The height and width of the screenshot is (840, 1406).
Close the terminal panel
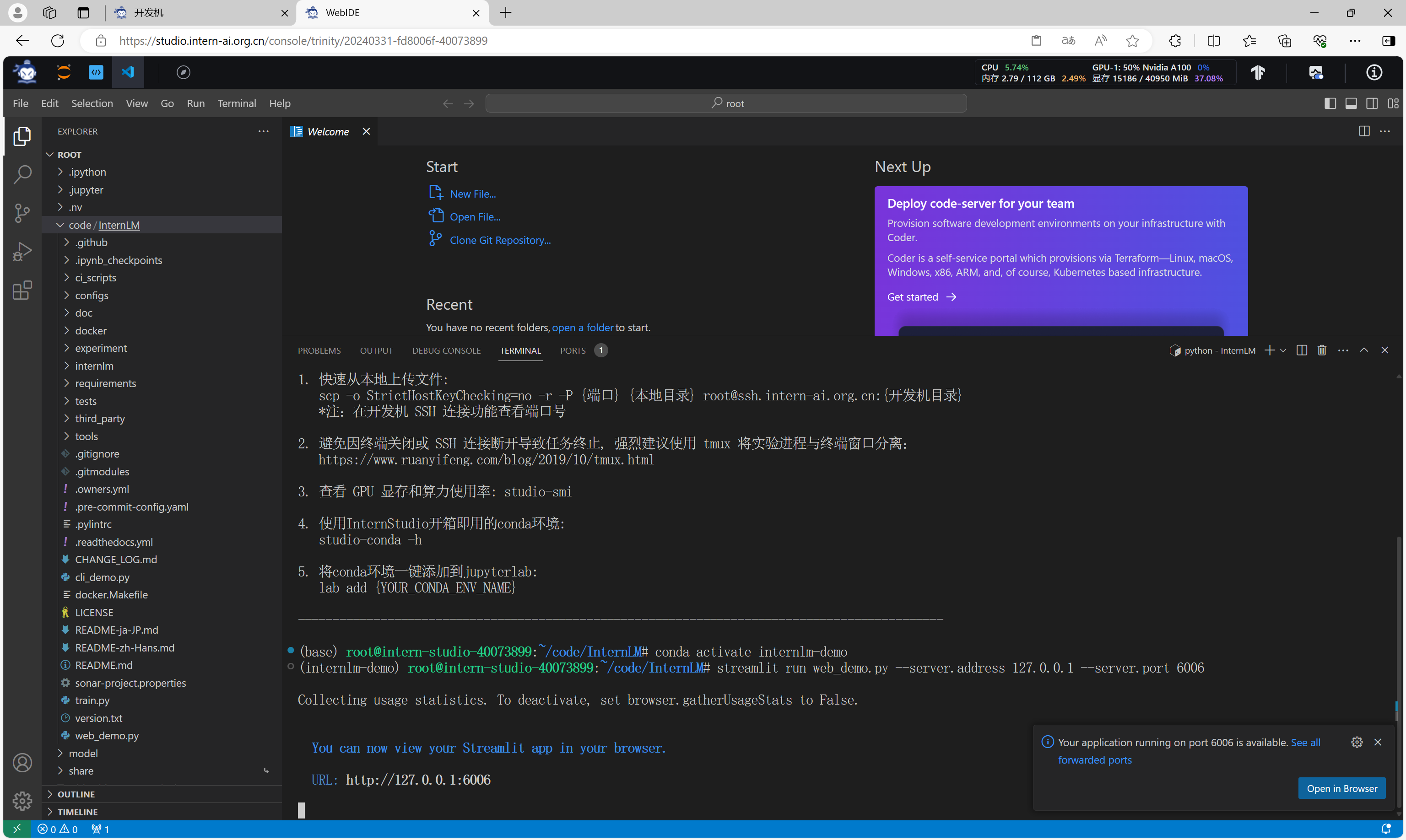pos(1384,350)
